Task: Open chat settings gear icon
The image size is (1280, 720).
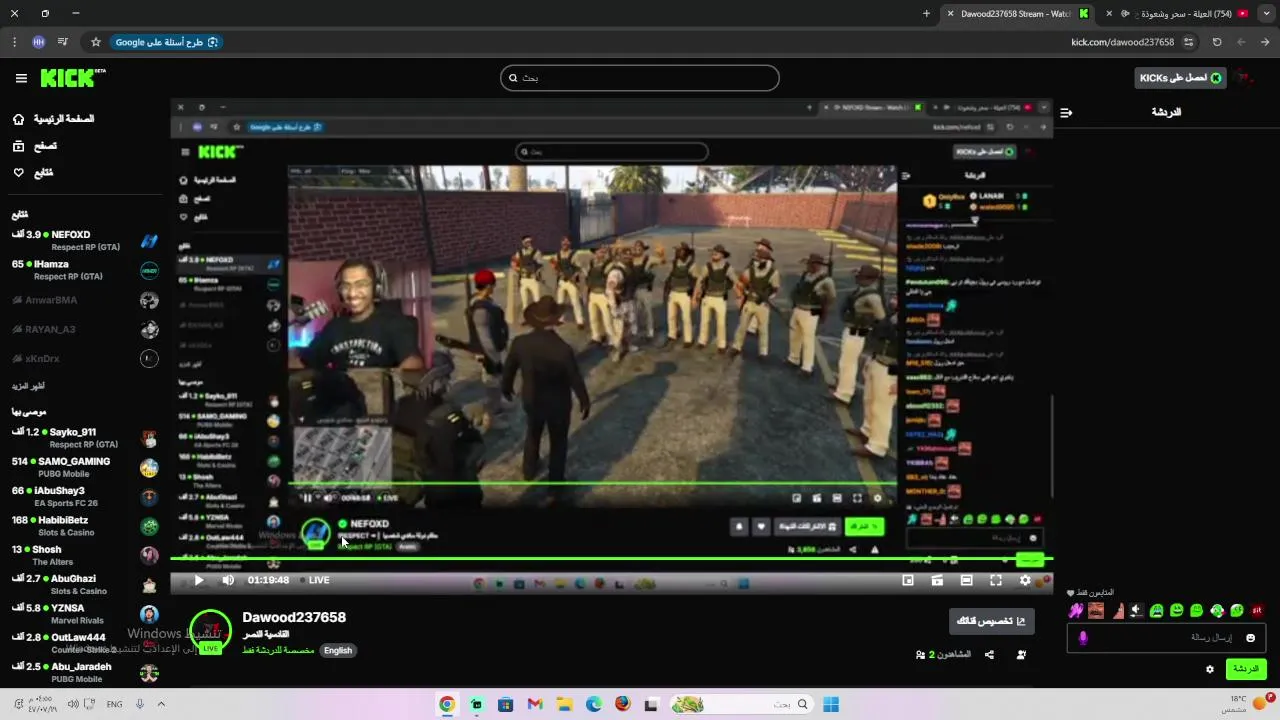Action: tap(1210, 669)
